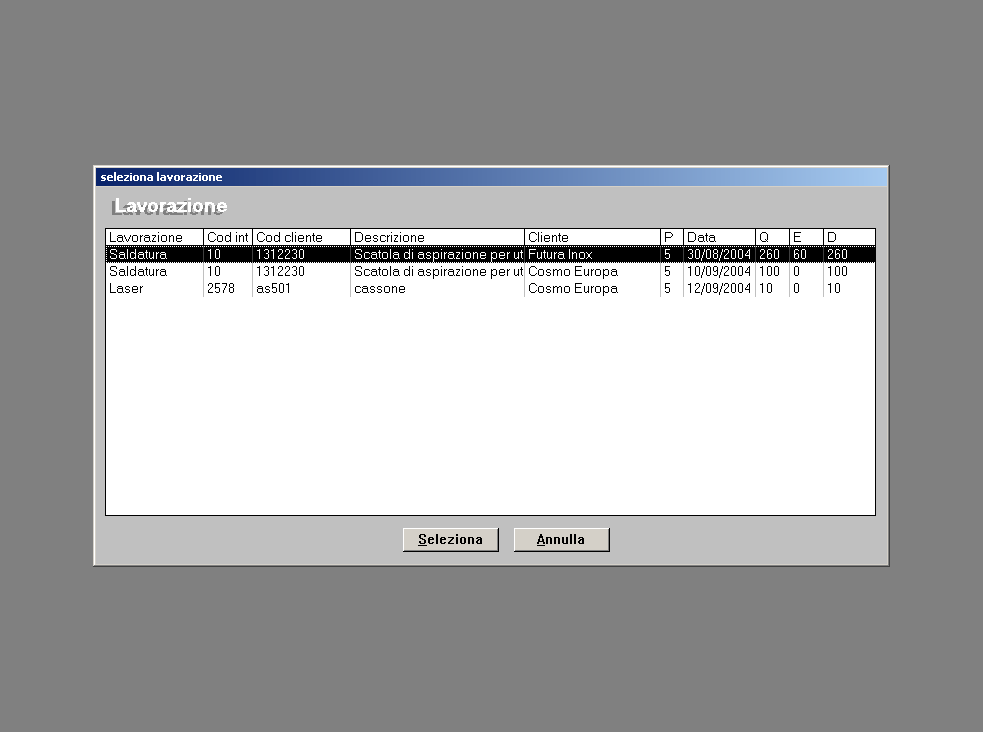The width and height of the screenshot is (983, 732).
Task: Click the Annulla button
Action: pyautogui.click(x=561, y=540)
